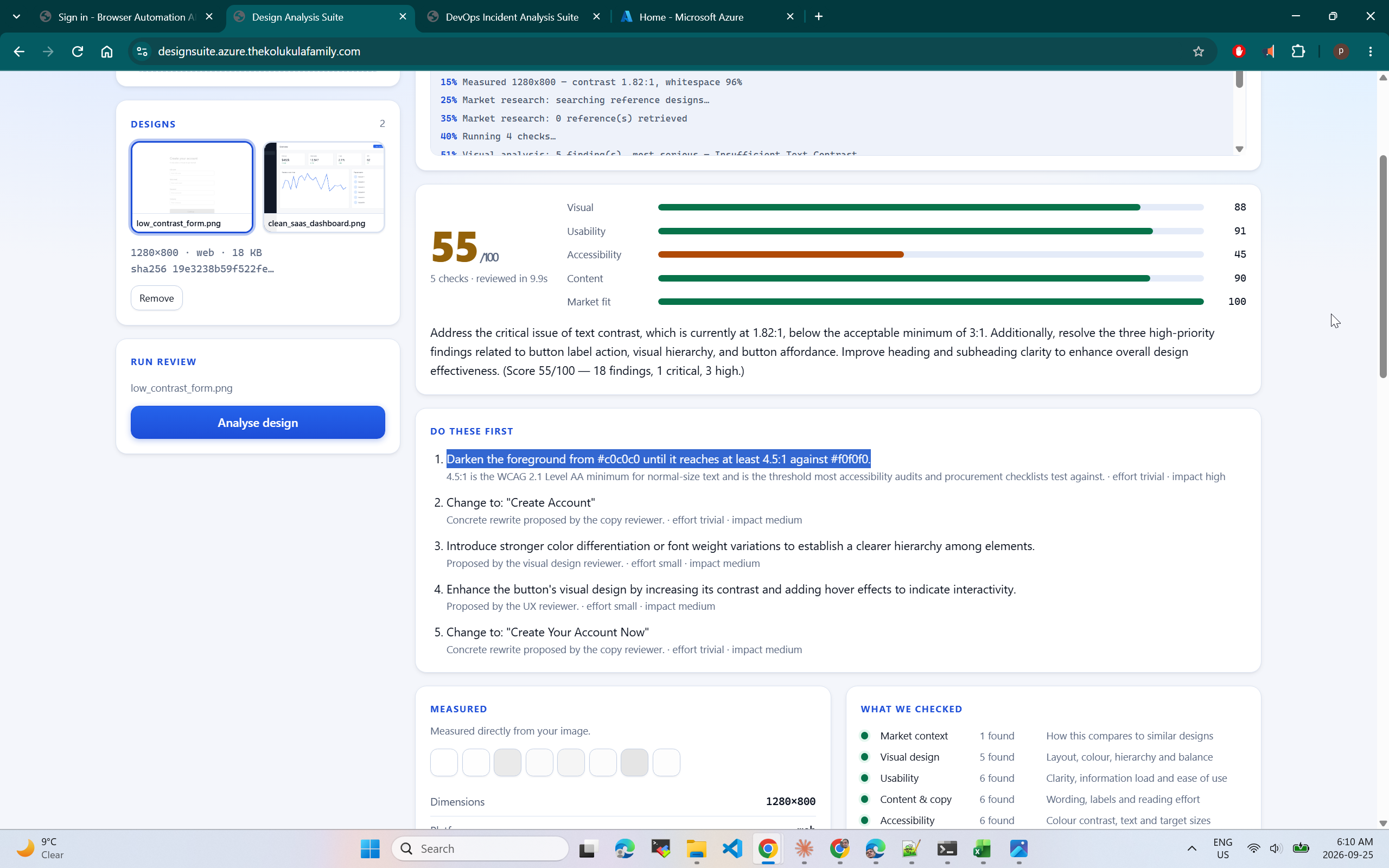Click the first measured colour swatch
Image resolution: width=1389 pixels, height=868 pixels.
(x=444, y=762)
